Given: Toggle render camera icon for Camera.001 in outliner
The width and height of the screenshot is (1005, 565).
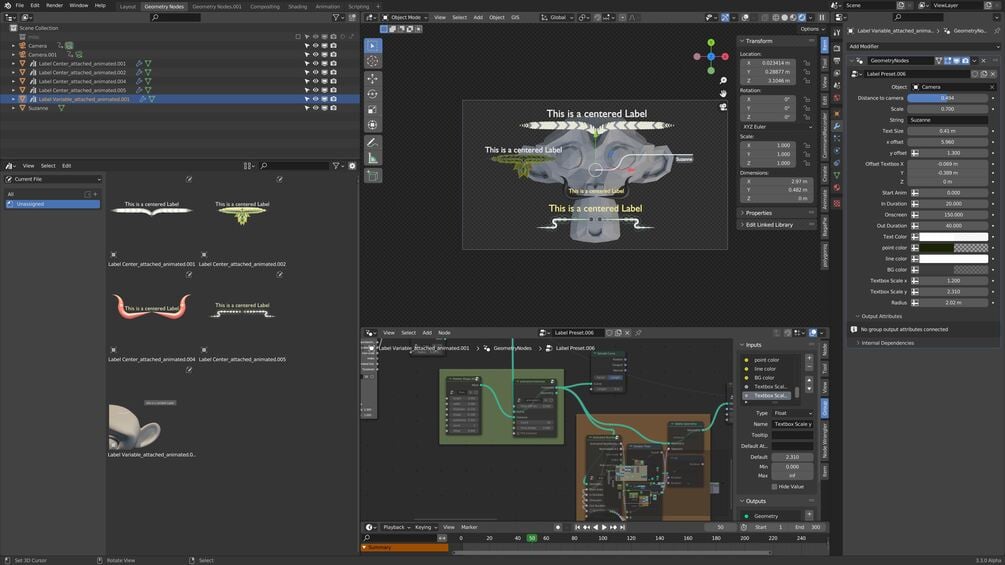Looking at the screenshot, I should 333,54.
